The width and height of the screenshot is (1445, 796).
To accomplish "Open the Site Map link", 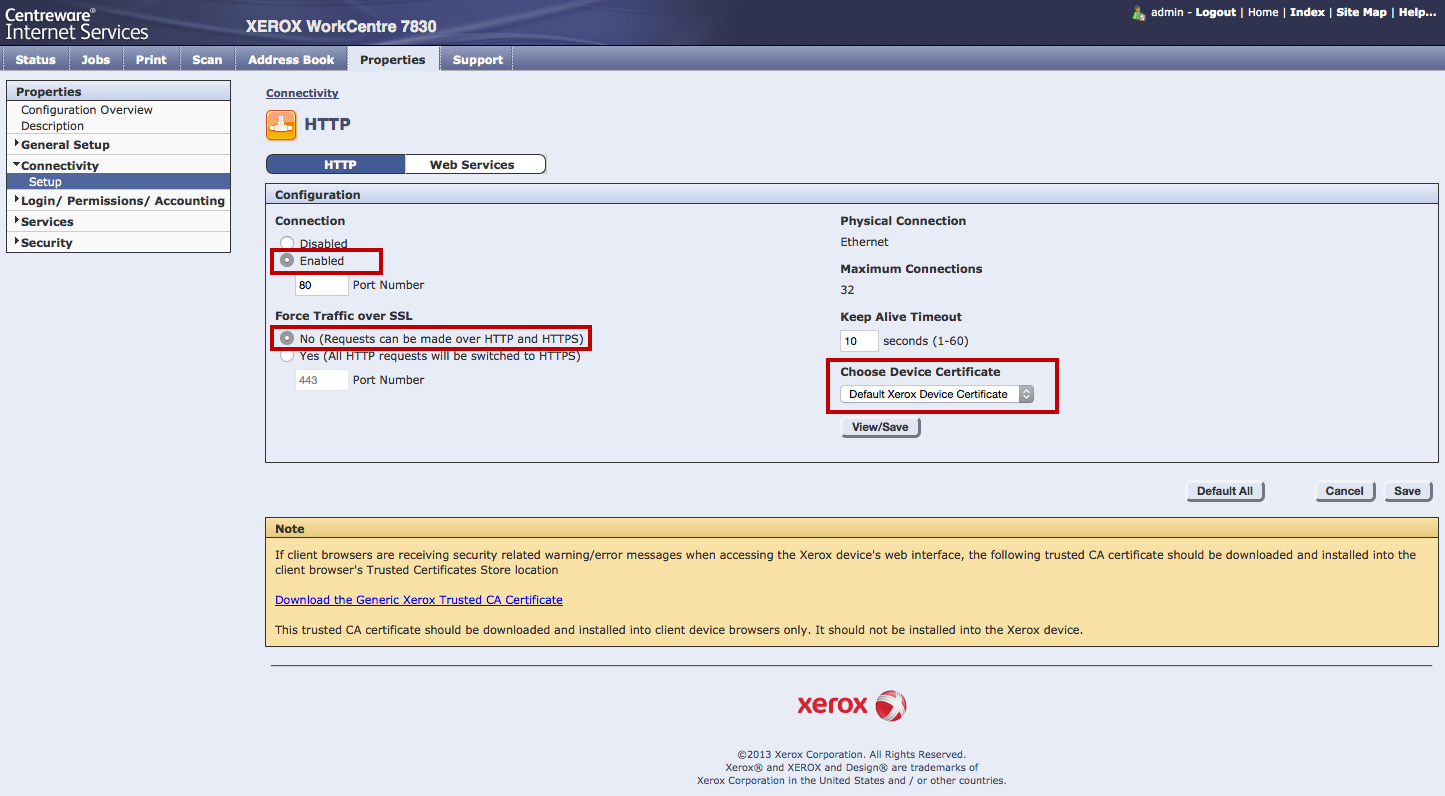I will (x=1362, y=12).
